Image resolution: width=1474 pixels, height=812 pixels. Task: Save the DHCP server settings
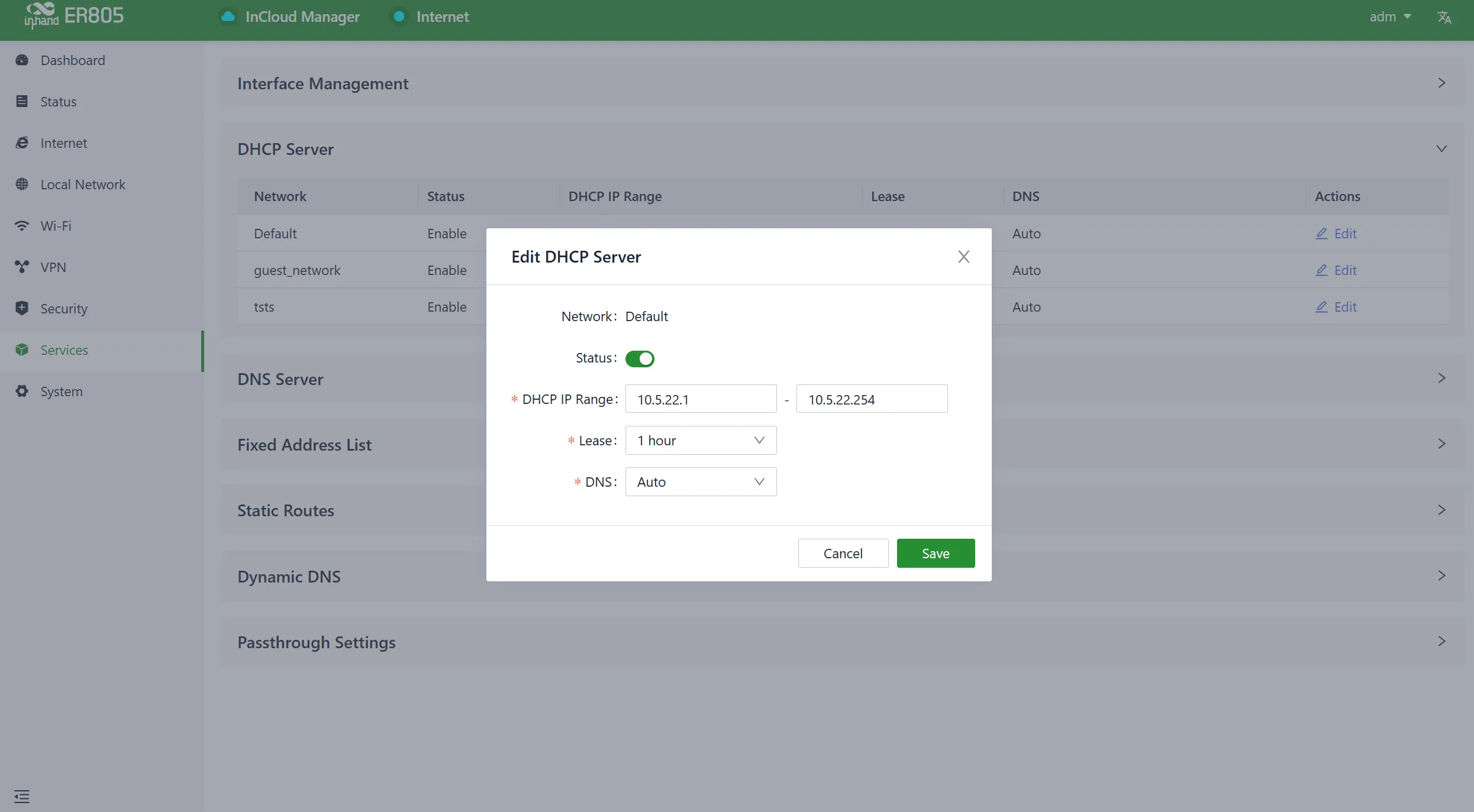[x=936, y=554]
